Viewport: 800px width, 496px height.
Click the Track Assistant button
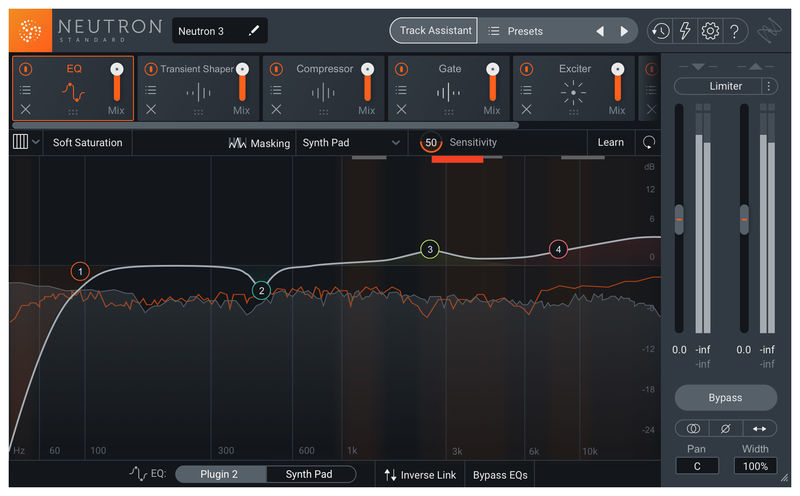[434, 31]
